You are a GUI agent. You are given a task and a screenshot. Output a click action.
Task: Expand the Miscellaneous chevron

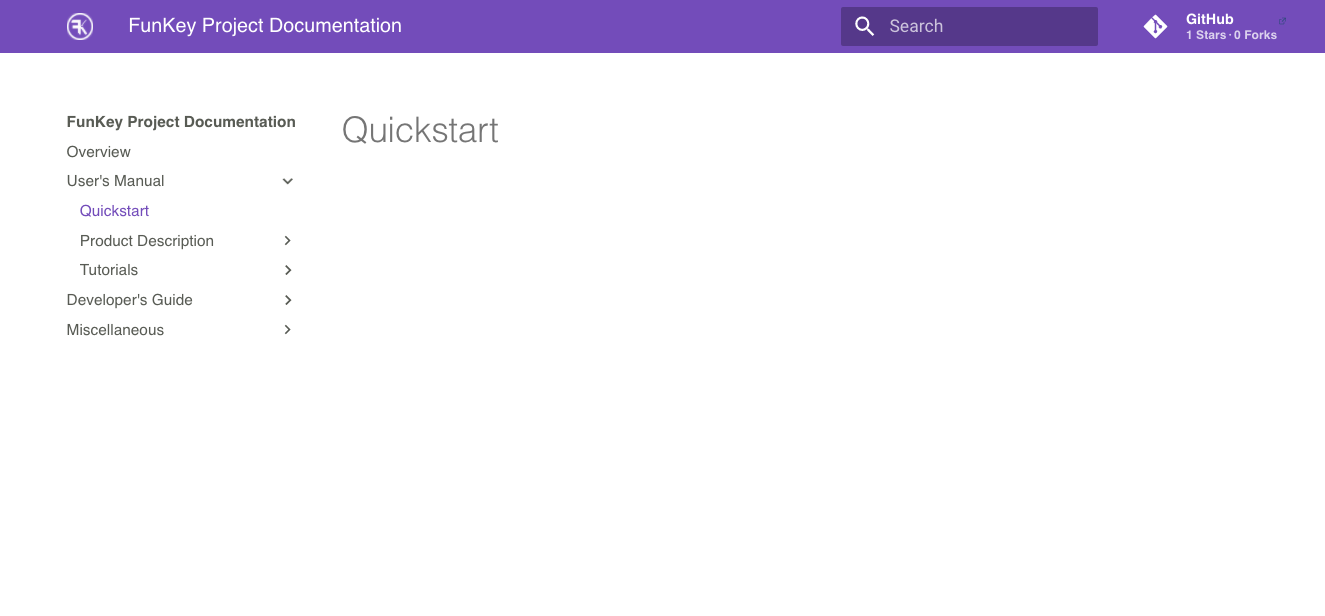coord(288,330)
